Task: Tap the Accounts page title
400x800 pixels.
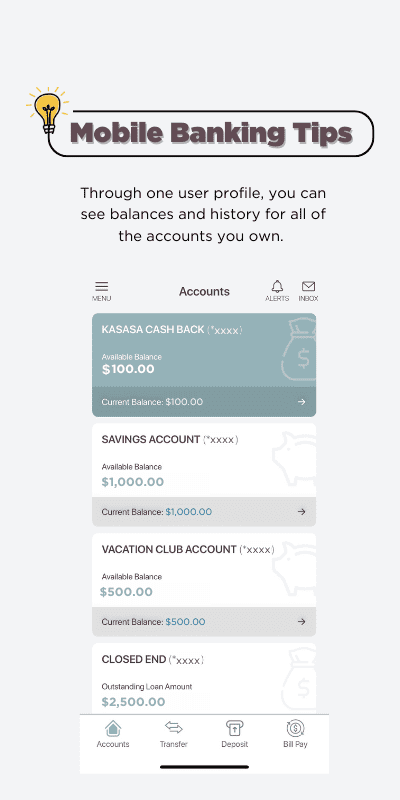Action: [x=204, y=291]
